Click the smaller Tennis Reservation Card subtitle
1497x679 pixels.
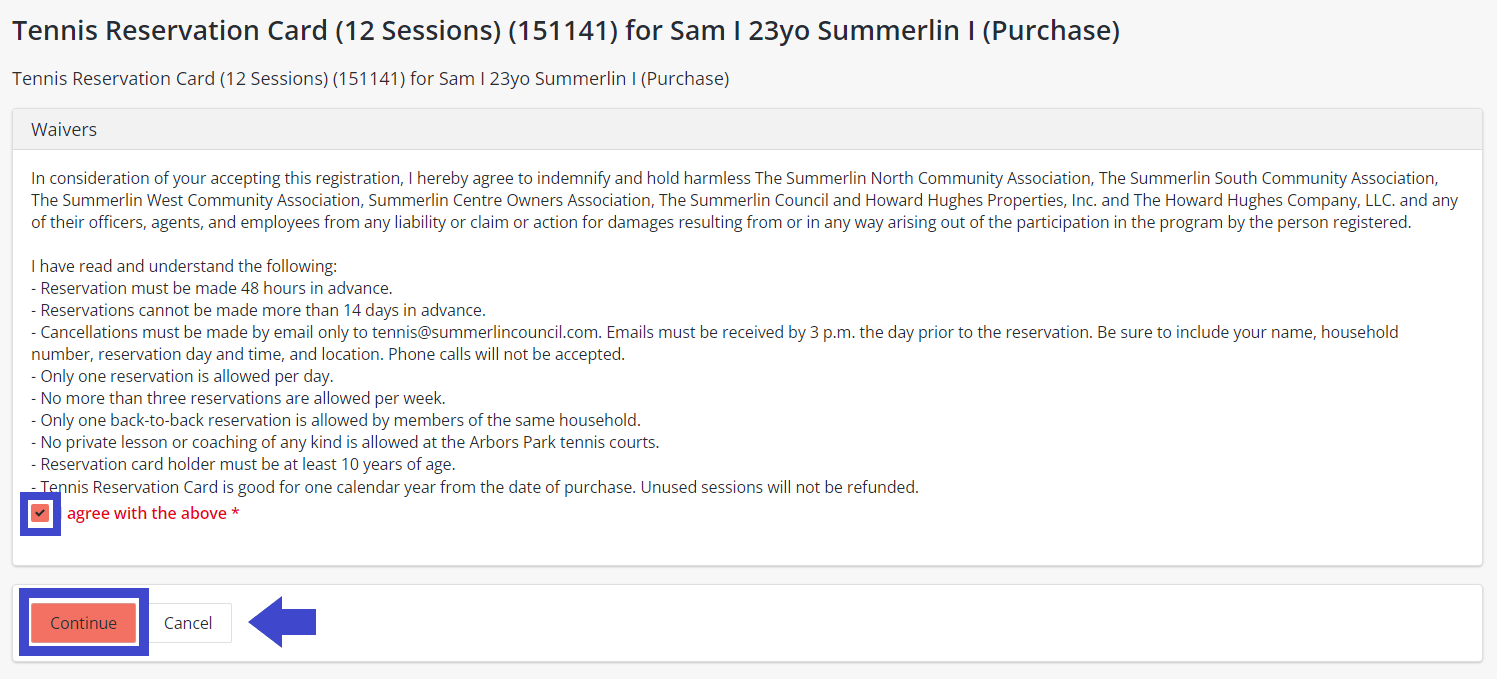pyautogui.click(x=370, y=78)
